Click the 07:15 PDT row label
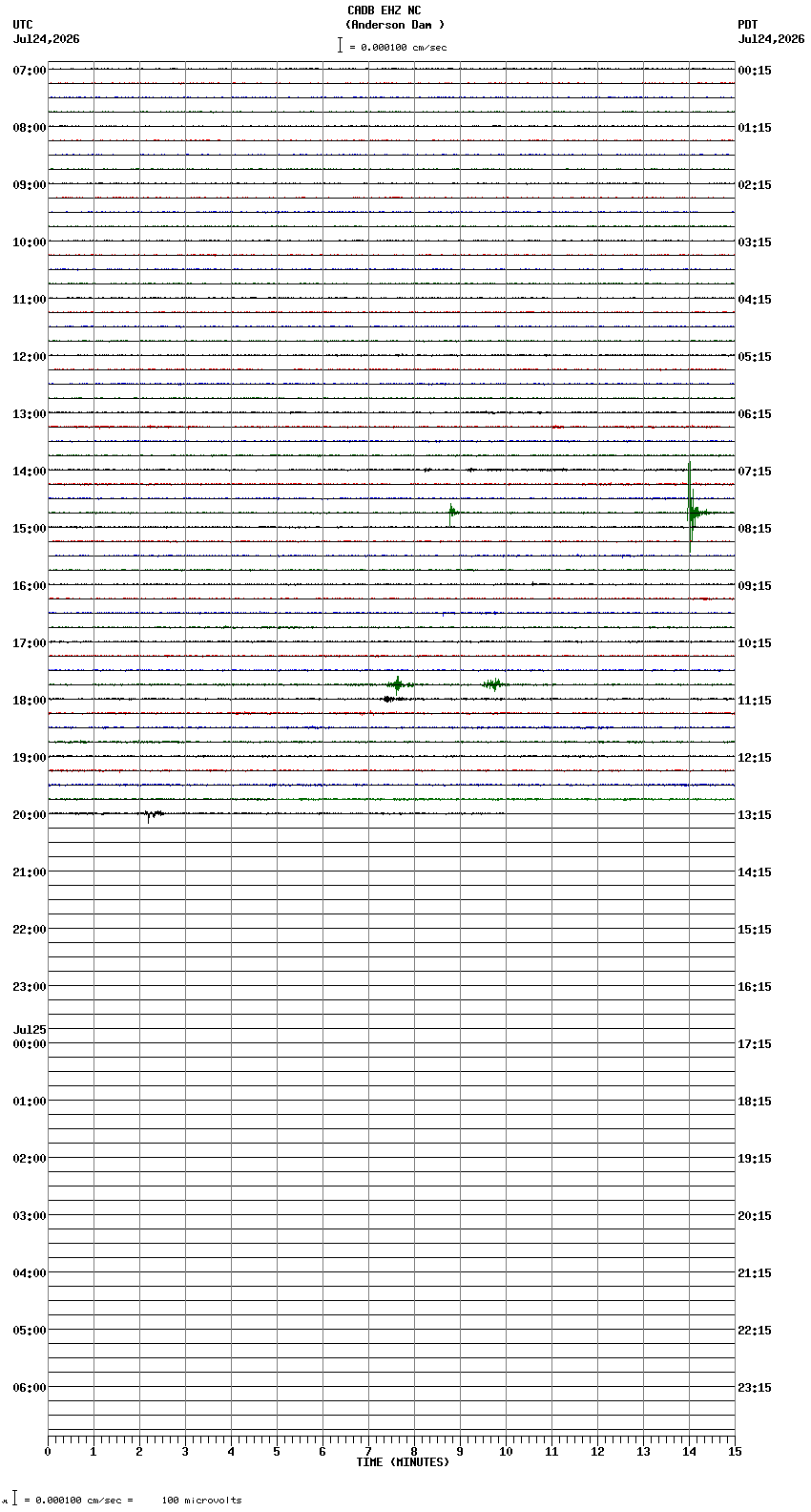This screenshot has height=1512, width=811. coord(755,472)
